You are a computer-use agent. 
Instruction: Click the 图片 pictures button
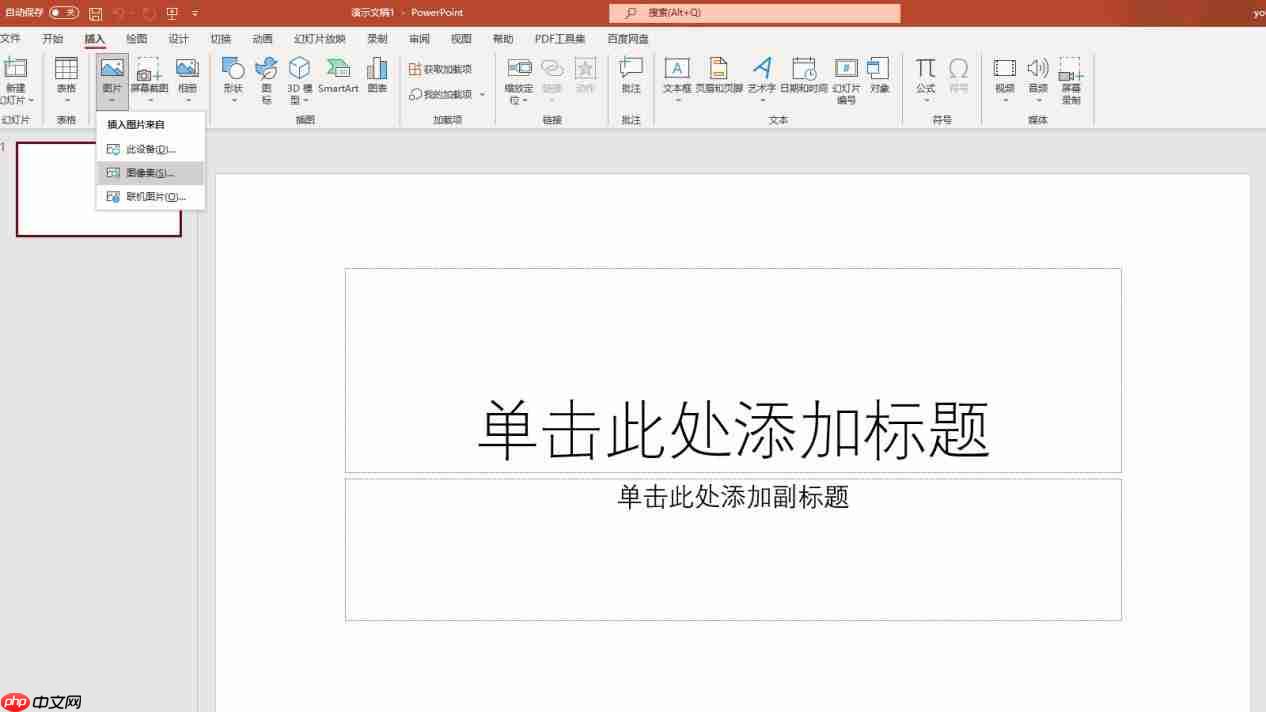[x=112, y=80]
